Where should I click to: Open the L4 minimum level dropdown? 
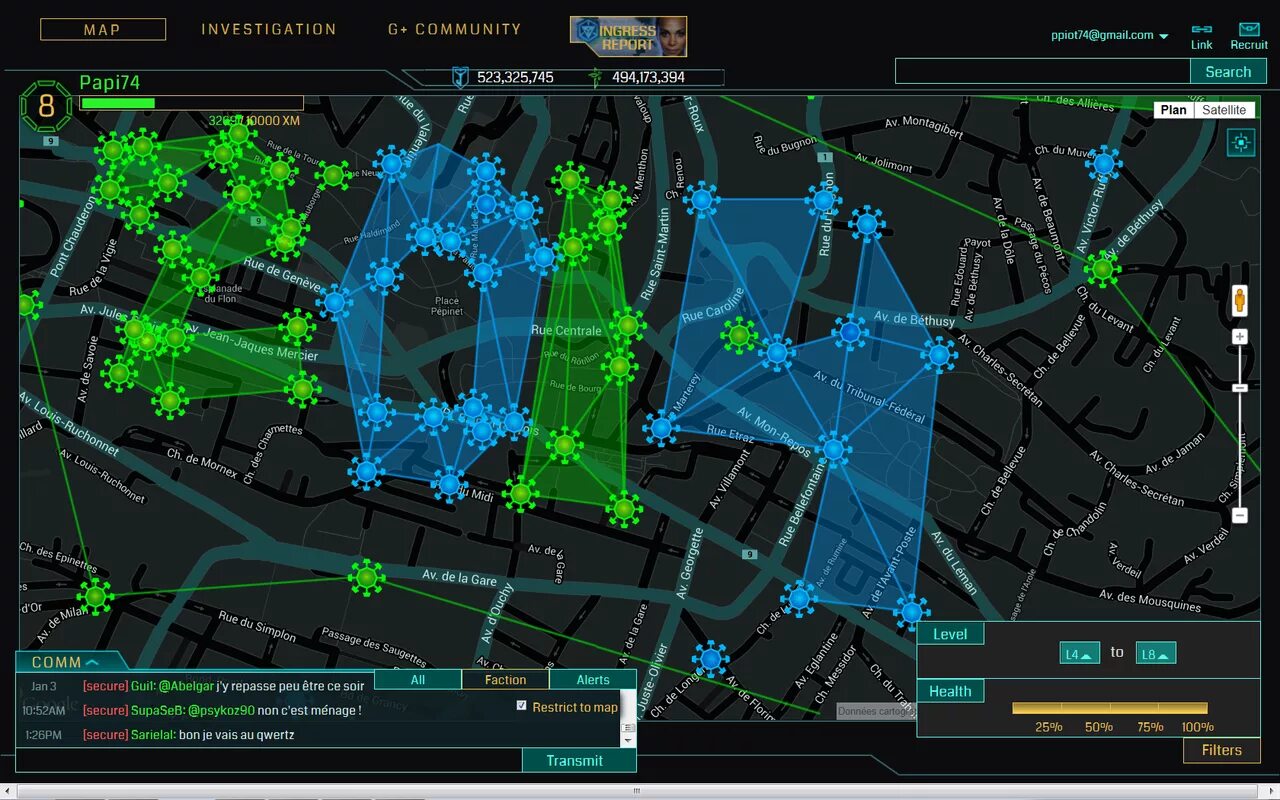click(1080, 654)
